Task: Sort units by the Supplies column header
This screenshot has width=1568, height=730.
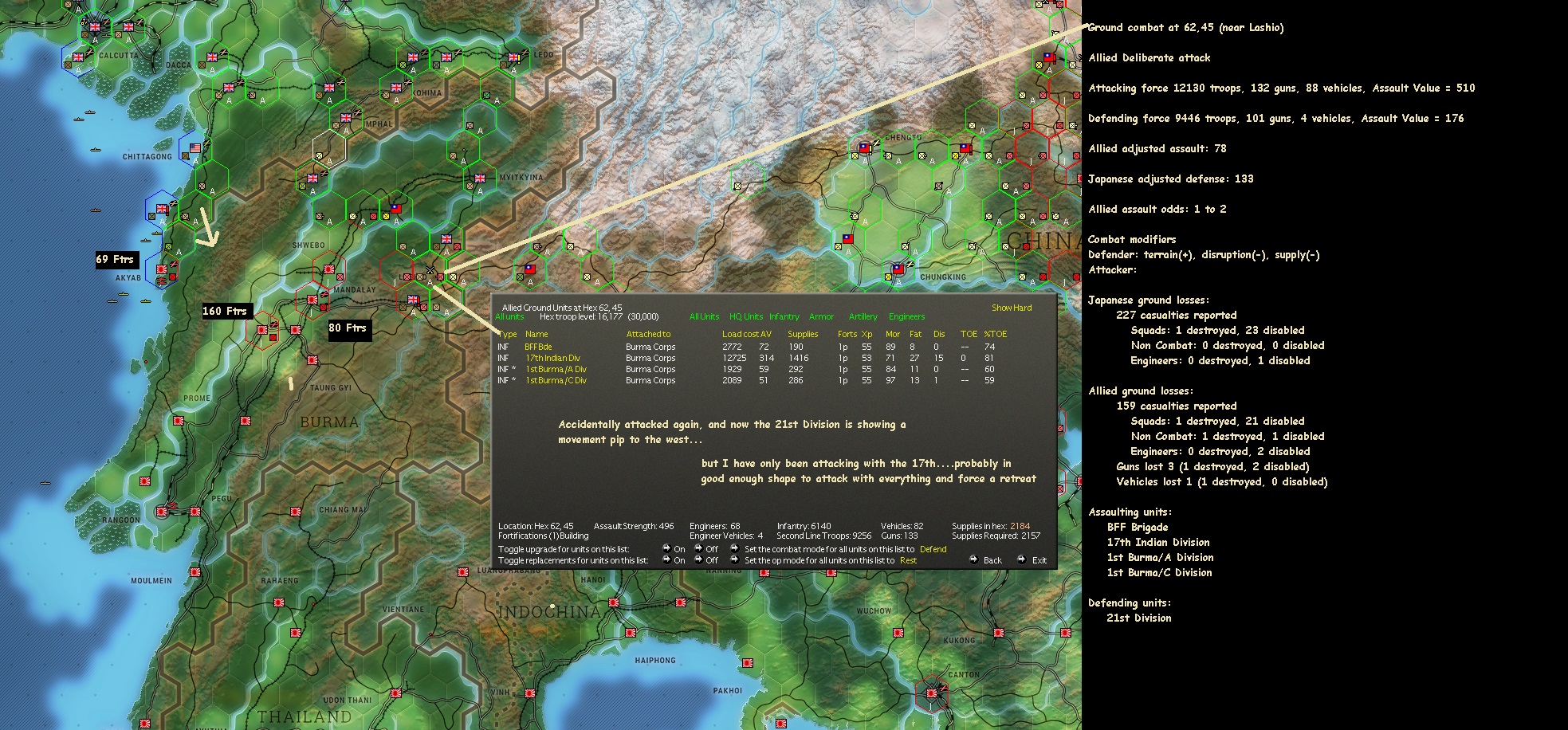Action: (x=803, y=334)
